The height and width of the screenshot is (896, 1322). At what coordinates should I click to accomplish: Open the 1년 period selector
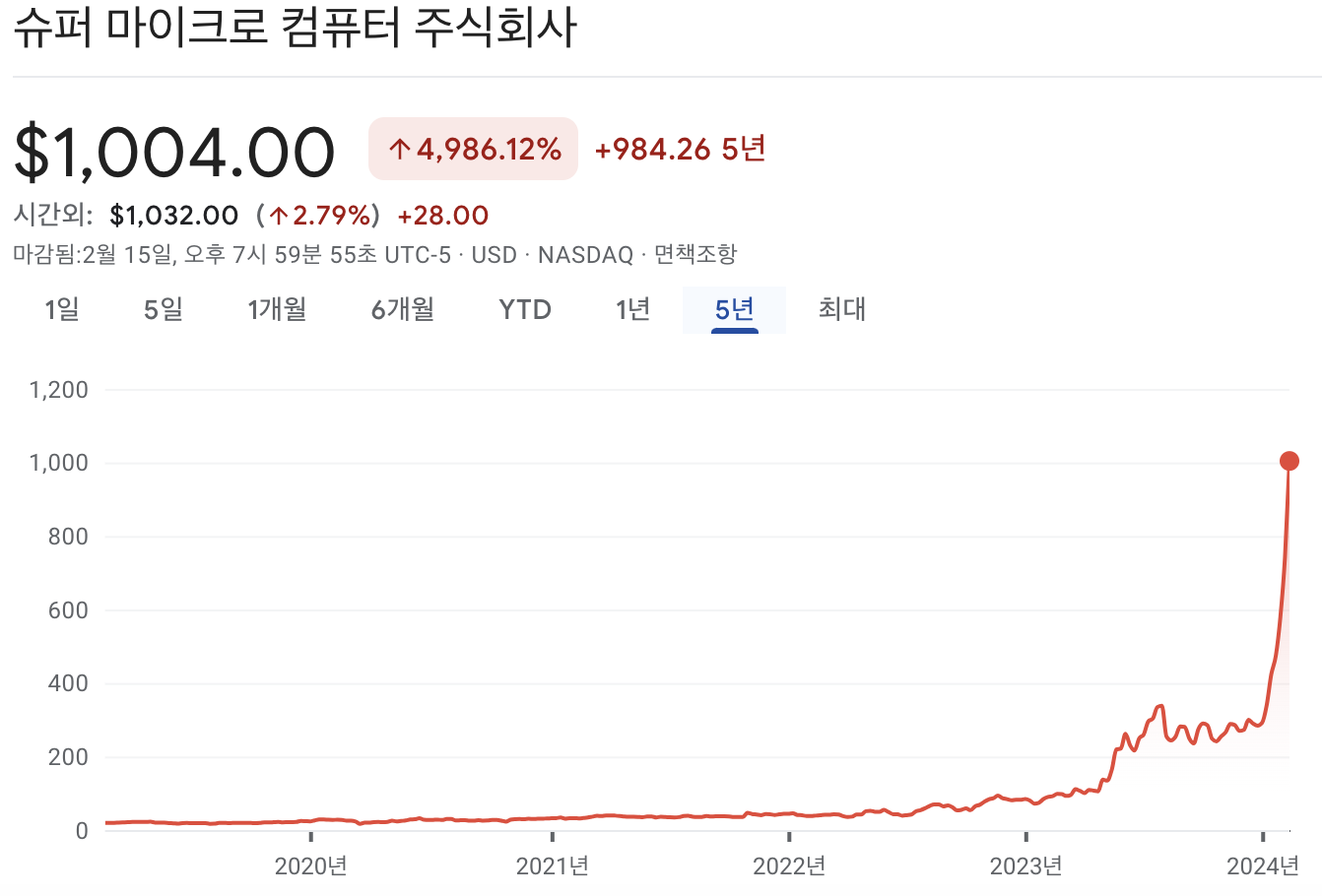click(632, 309)
